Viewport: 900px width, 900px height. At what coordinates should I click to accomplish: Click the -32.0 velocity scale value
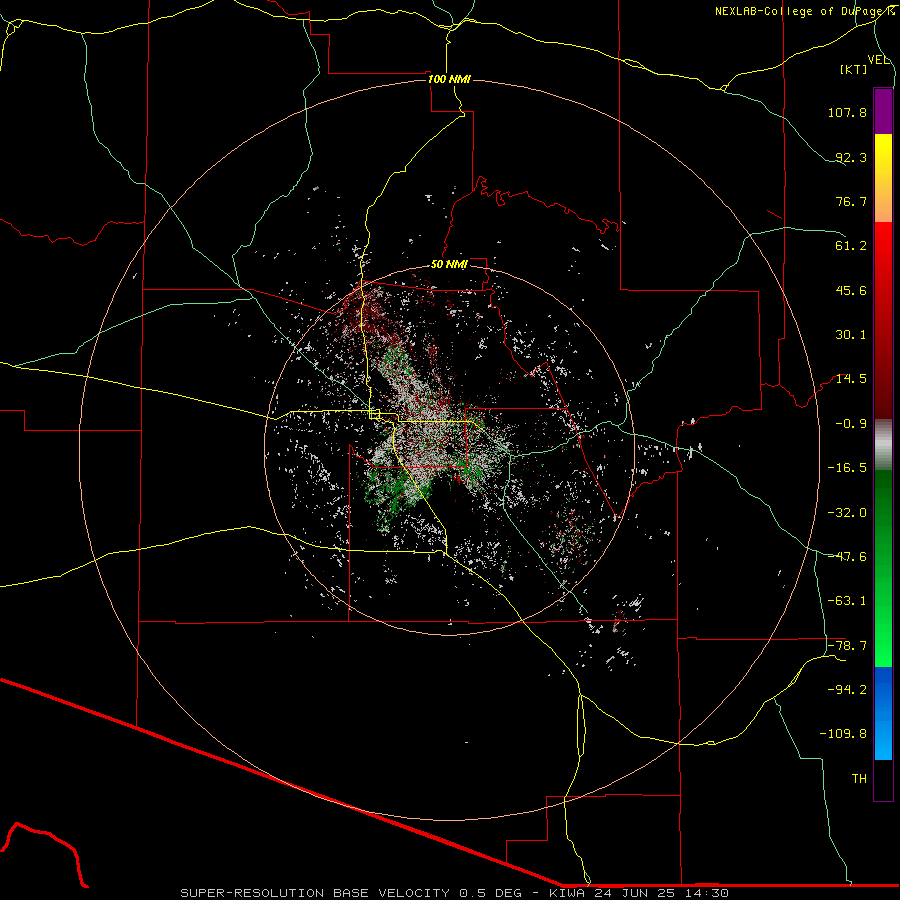847,513
